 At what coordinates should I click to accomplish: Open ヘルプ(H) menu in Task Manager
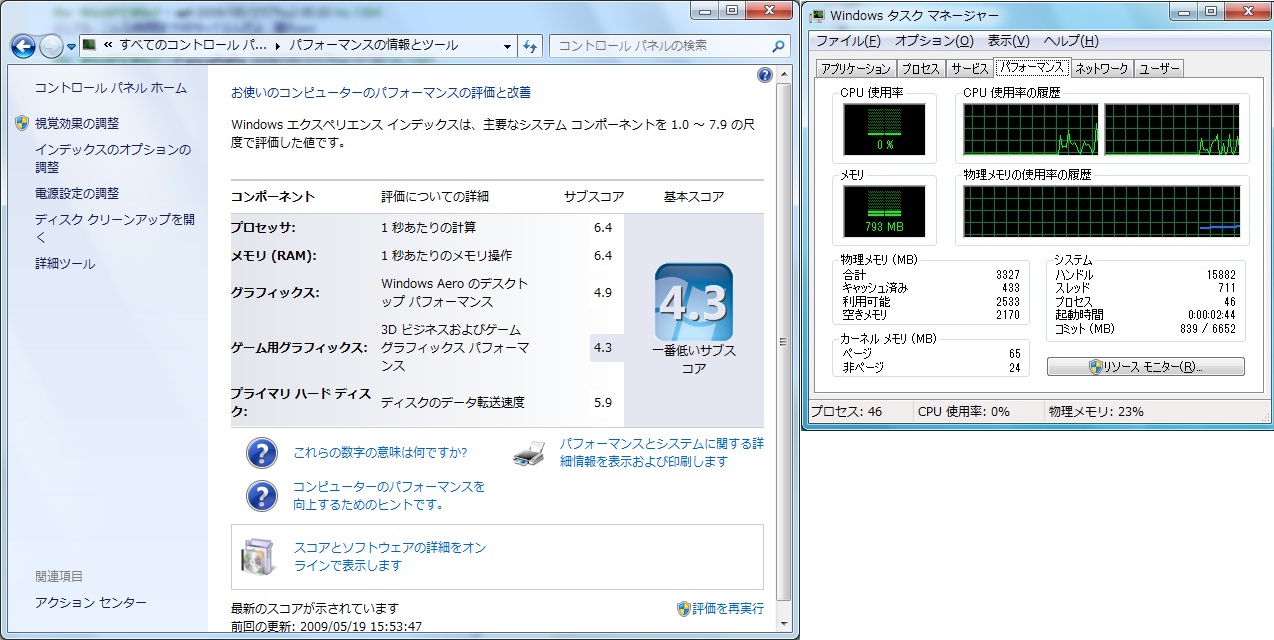coord(1071,41)
